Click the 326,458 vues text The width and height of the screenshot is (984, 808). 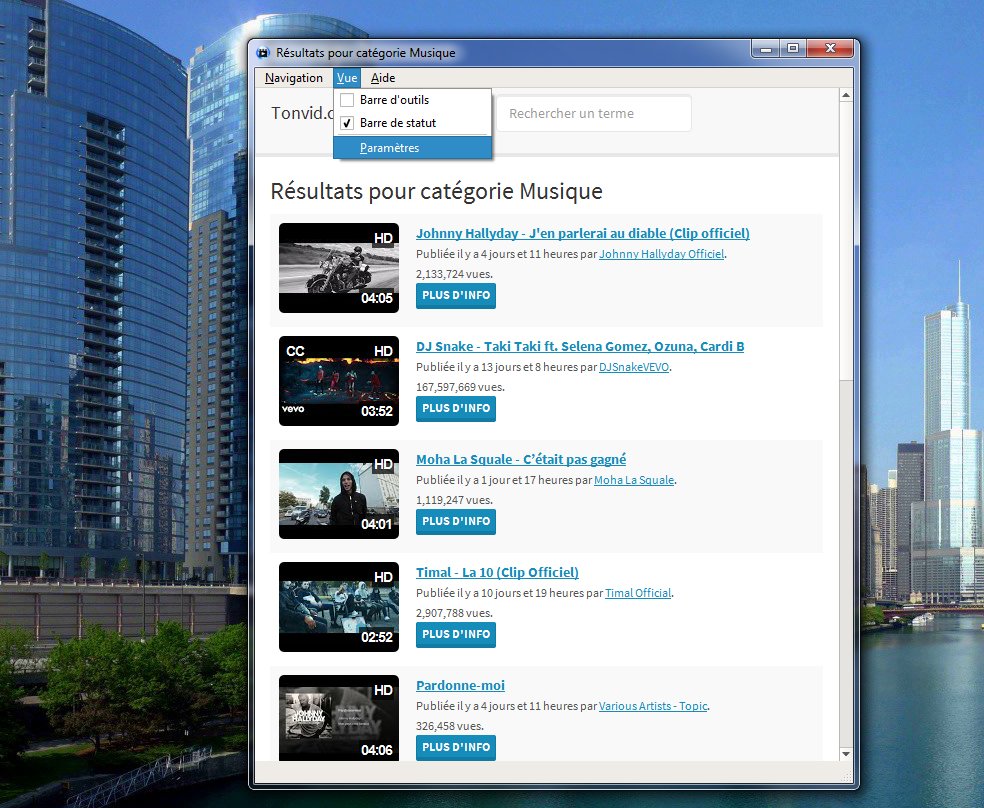(x=450, y=726)
